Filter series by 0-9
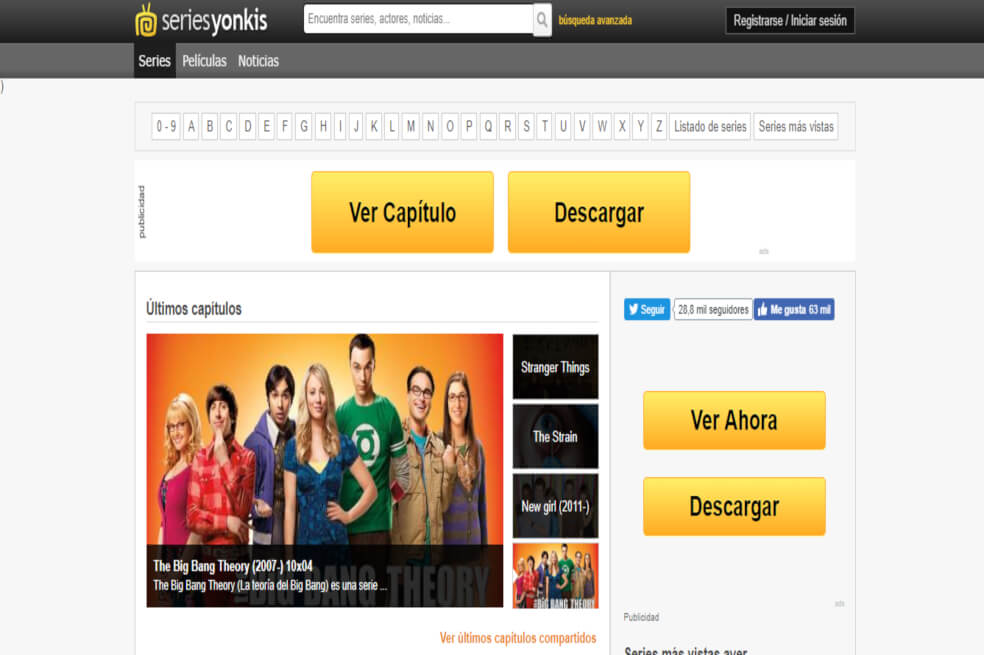 (166, 127)
